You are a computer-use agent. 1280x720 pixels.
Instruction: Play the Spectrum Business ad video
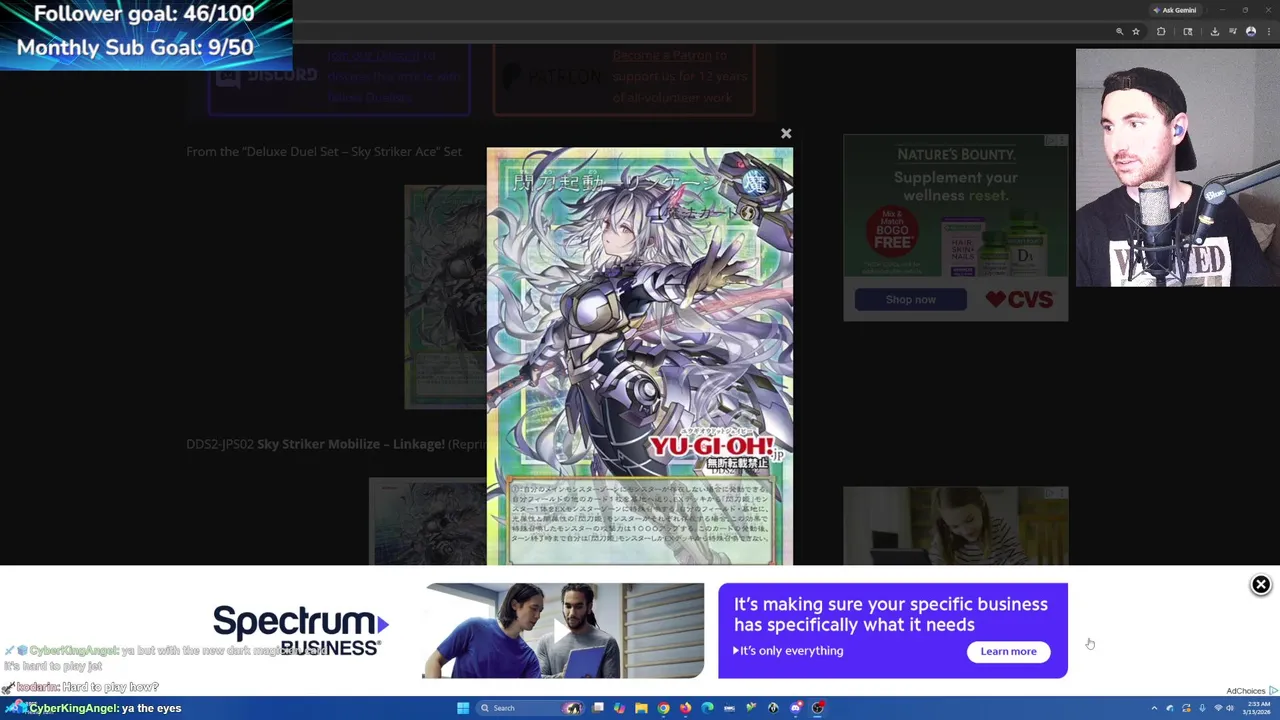563,630
